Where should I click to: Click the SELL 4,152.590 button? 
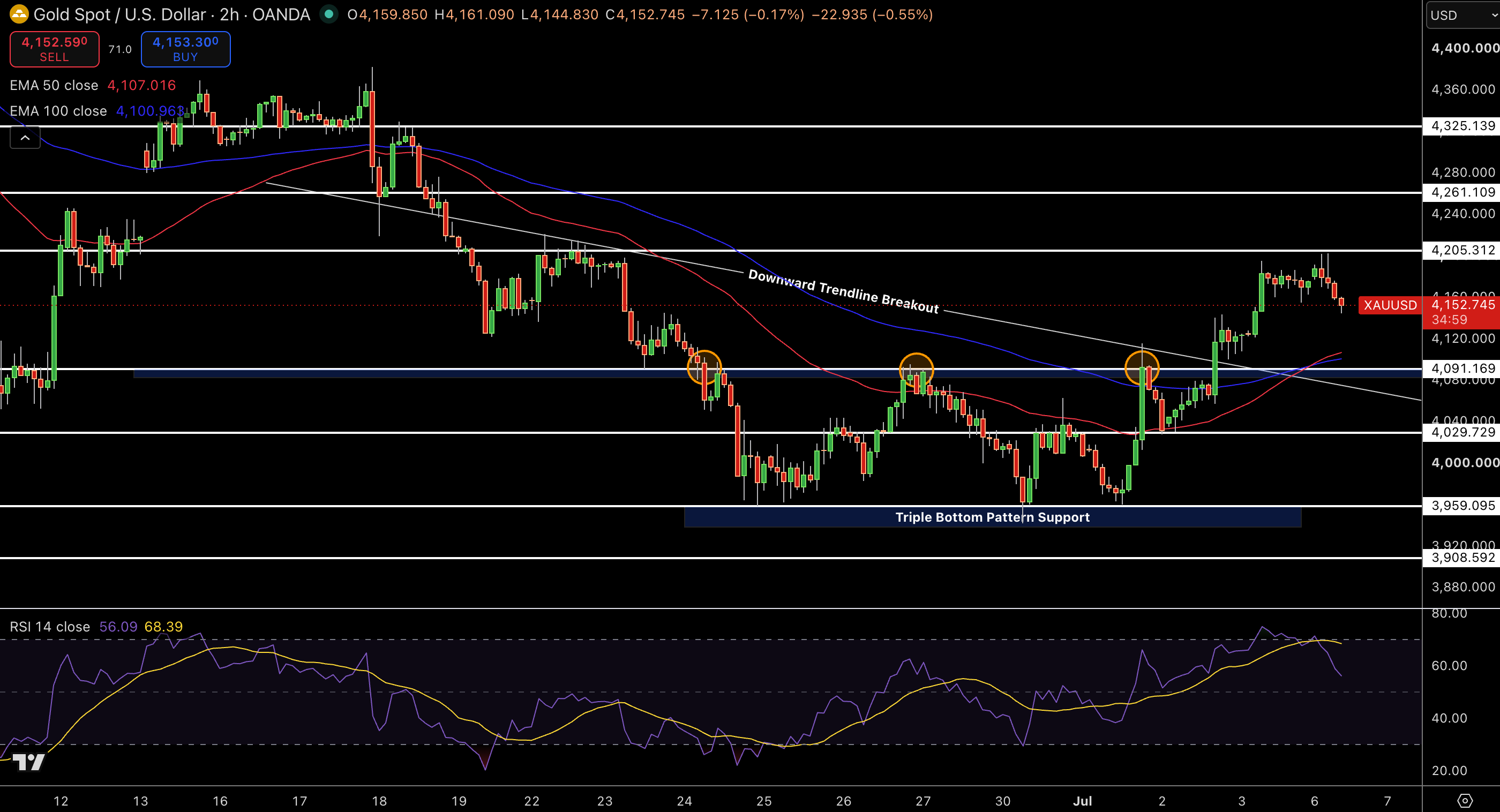[54, 49]
